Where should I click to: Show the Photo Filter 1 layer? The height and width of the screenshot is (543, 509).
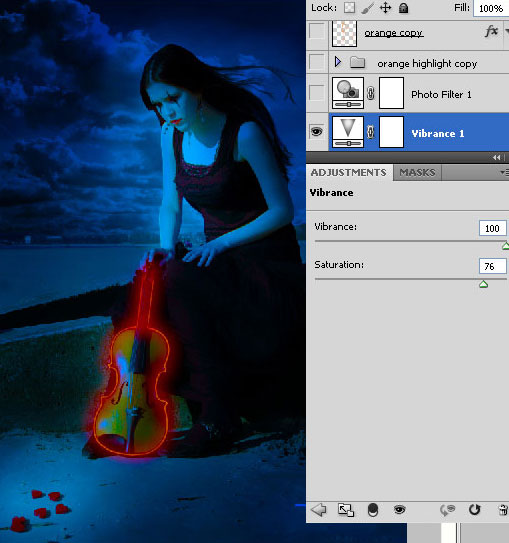pyautogui.click(x=316, y=93)
